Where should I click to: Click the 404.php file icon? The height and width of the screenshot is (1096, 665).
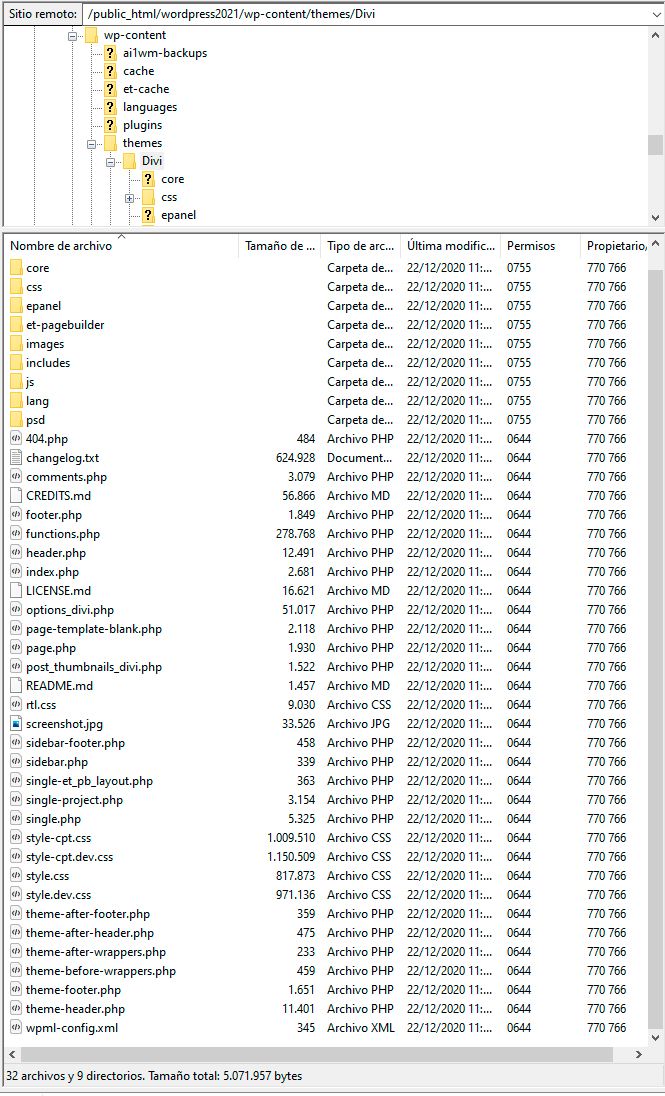(17, 439)
